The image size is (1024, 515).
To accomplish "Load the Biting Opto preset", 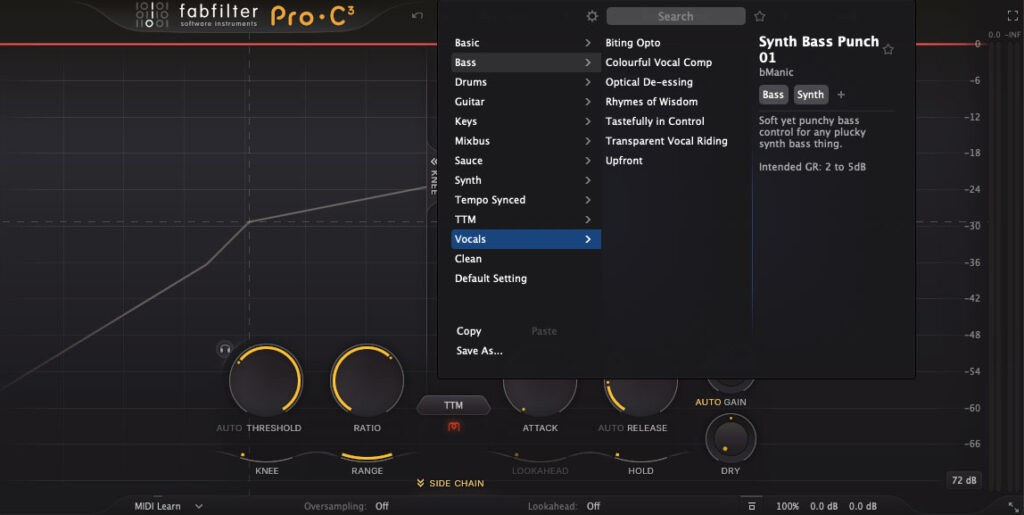I will tap(632, 43).
